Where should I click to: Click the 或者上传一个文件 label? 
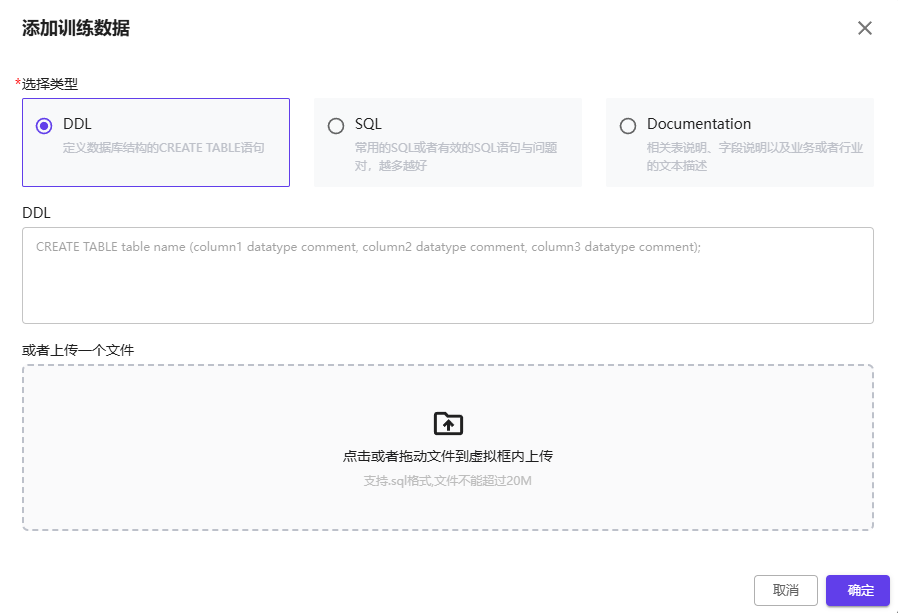[x=78, y=350]
